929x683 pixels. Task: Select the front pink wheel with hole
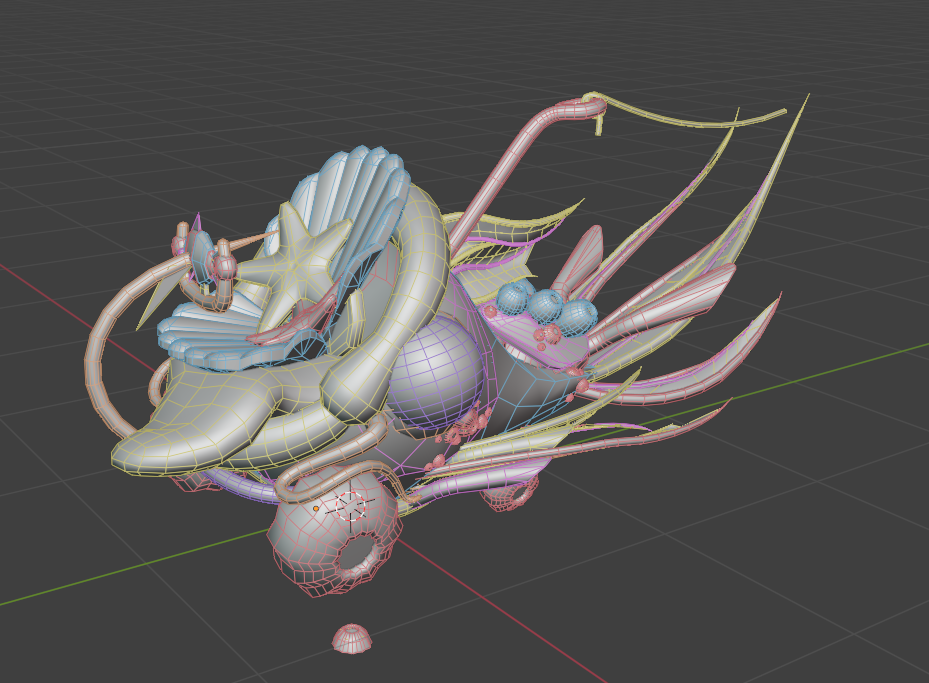tap(335, 530)
